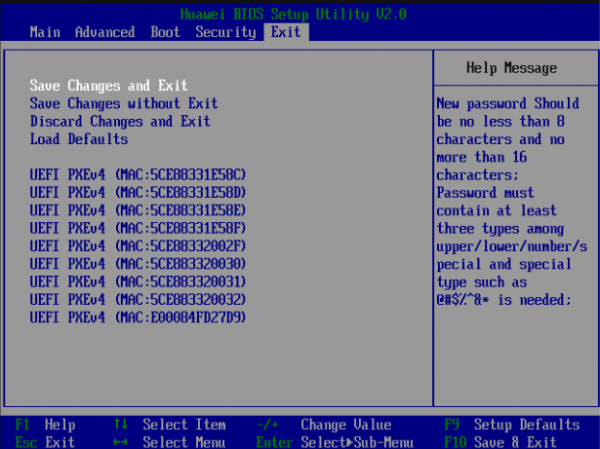This screenshot has width=600, height=449.
Task: Select UEFI PXEv4 entry MAC:5CE883320031
Action: tap(138, 282)
